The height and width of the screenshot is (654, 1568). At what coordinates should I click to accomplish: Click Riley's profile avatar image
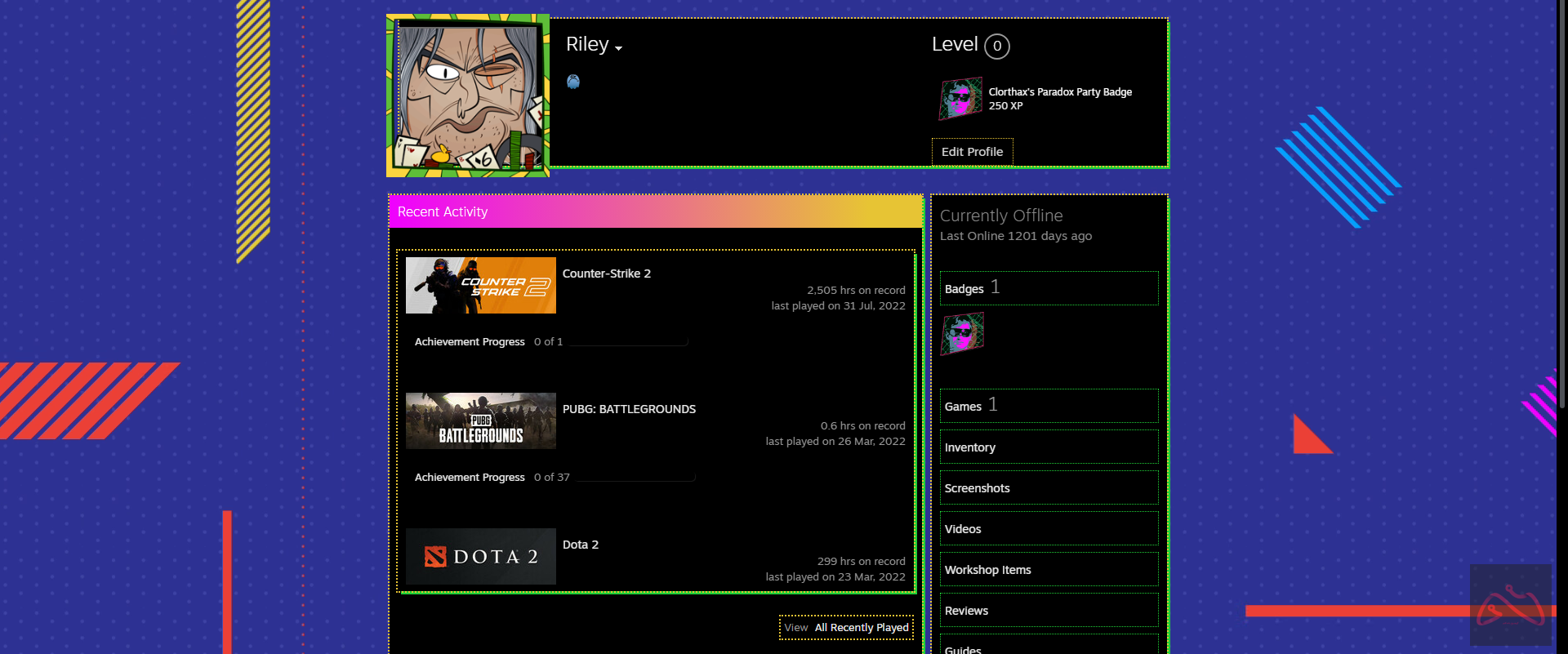pyautogui.click(x=468, y=96)
